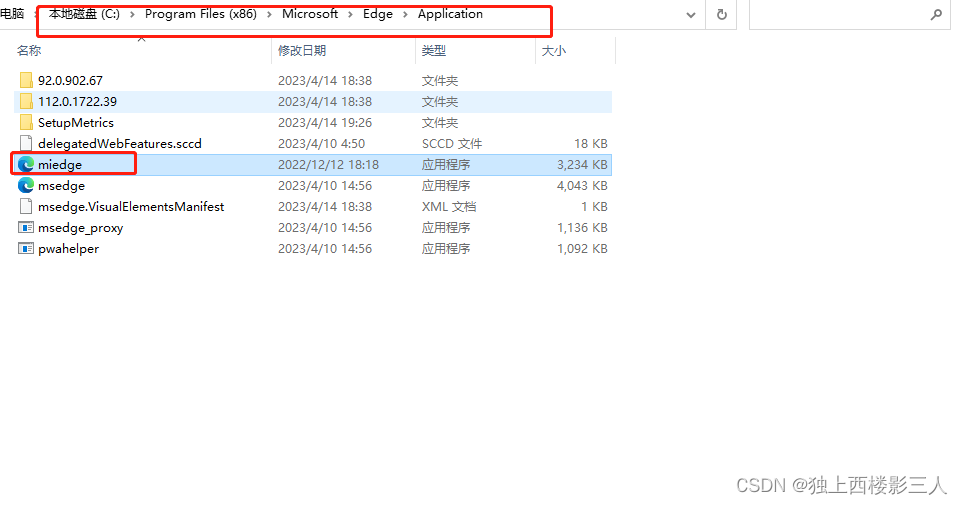Screen dimensions: 963x505
Task: Select the file name 92.0.902.67
Action: click(70, 80)
